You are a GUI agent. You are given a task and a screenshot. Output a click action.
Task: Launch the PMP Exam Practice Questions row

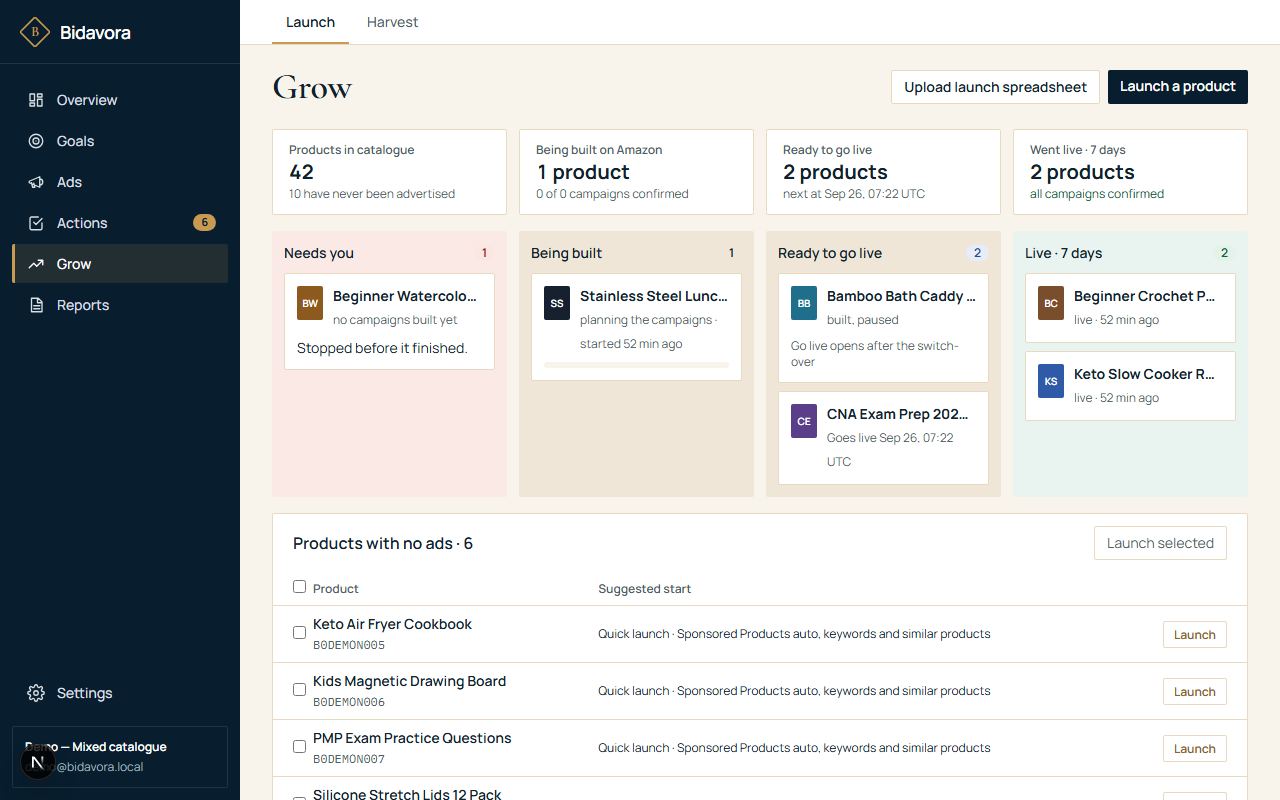click(1194, 749)
